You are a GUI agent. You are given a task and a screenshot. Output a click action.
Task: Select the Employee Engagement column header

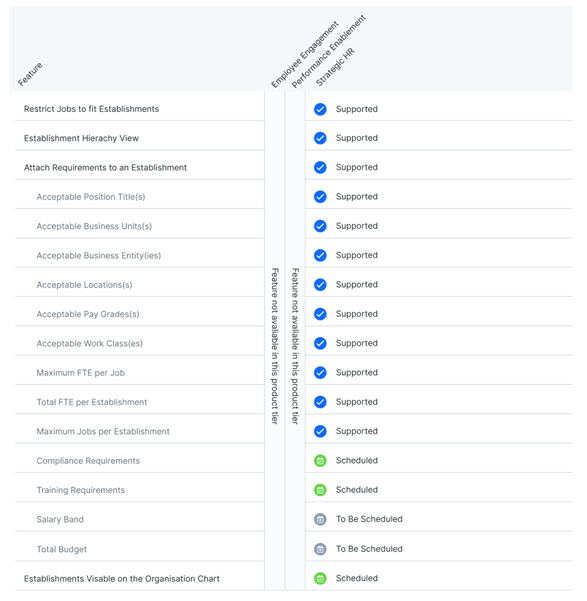click(305, 54)
